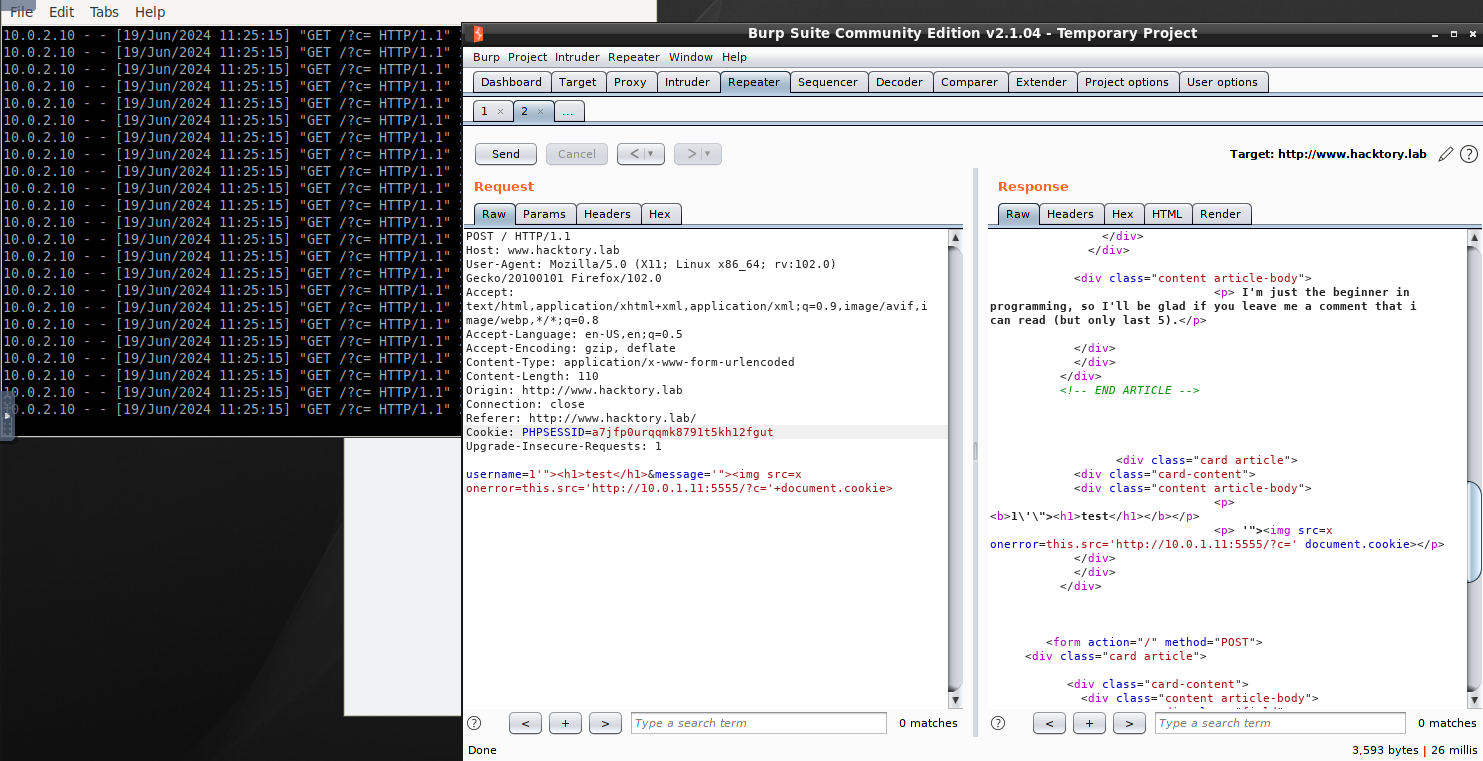Viewport: 1483px width, 761px height.
Task: Send the Repeater request
Action: [x=506, y=154]
